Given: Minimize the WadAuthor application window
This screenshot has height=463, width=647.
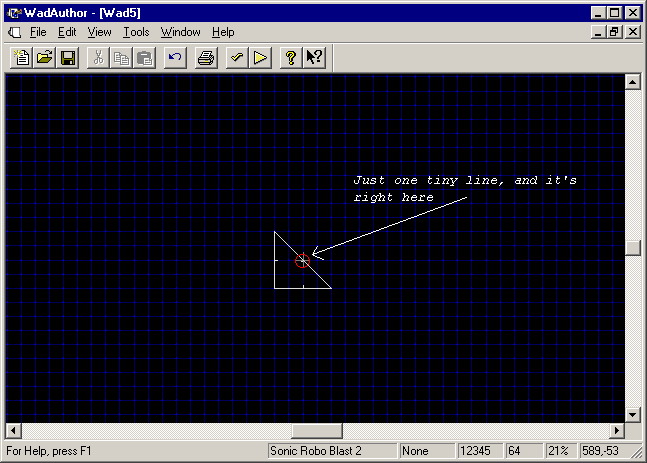Looking at the screenshot, I should pyautogui.click(x=598, y=13).
